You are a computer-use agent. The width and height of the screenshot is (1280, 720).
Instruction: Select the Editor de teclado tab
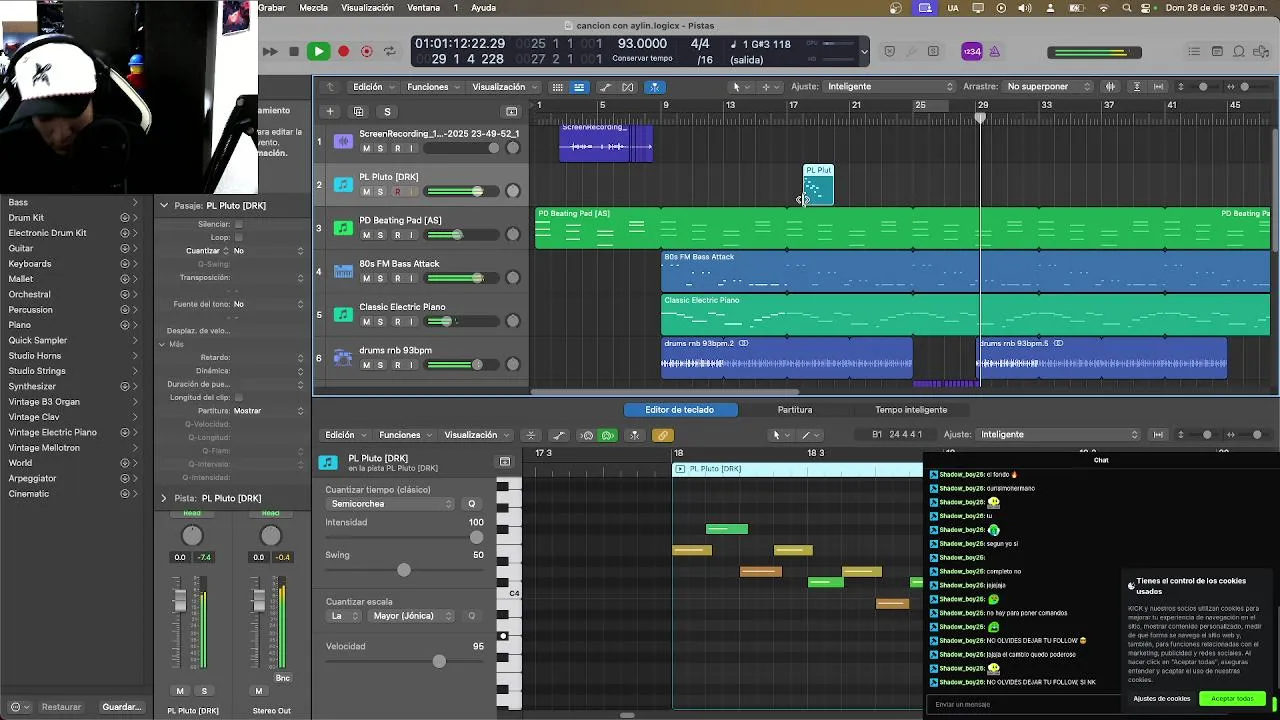pos(680,410)
